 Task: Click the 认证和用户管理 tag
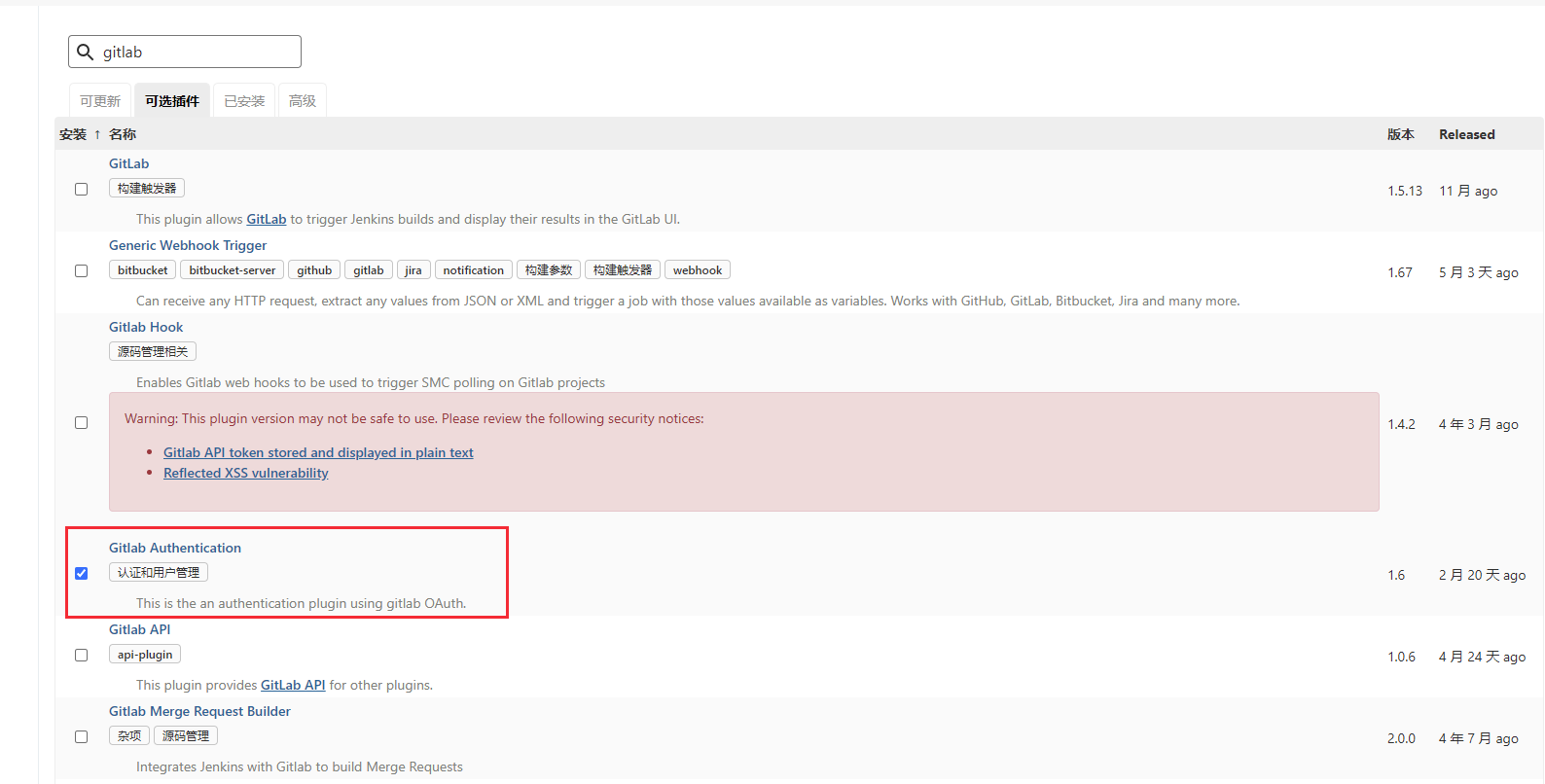click(159, 572)
